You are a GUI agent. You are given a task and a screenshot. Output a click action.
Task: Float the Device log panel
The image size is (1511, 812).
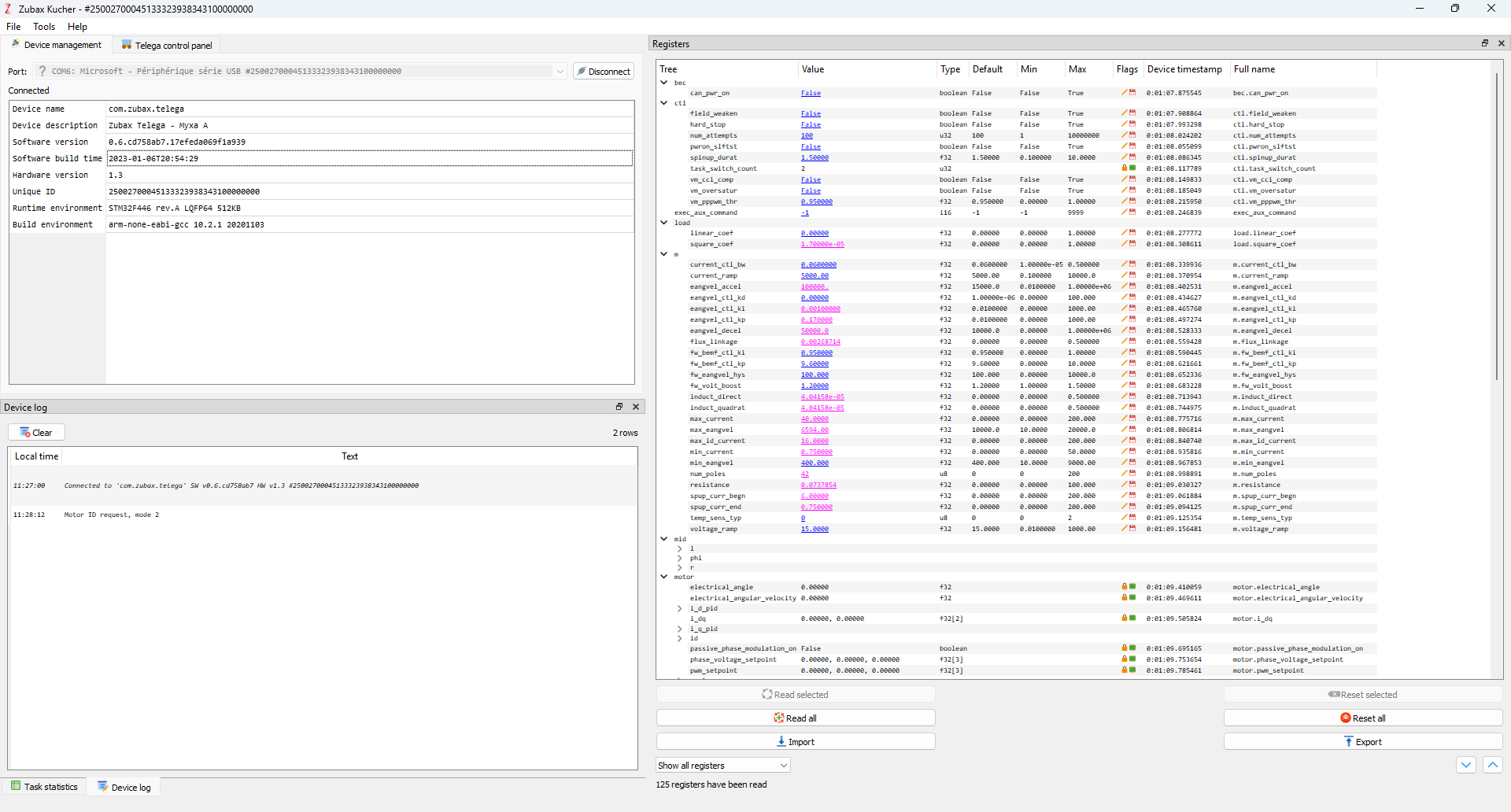point(619,407)
